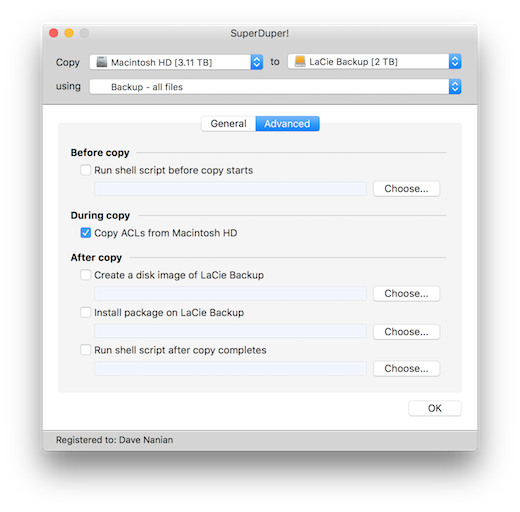Click the orange LaCie Backup drive icon
This screenshot has height=512, width=520.
point(300,61)
